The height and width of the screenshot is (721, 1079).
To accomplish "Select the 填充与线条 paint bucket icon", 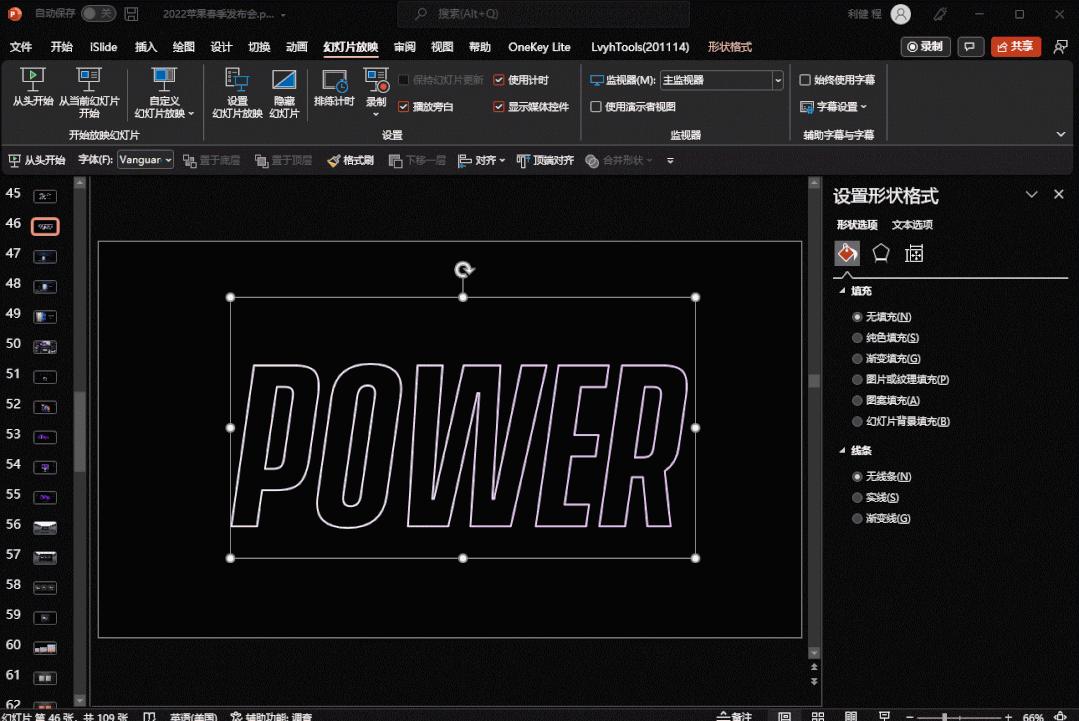I will 847,253.
